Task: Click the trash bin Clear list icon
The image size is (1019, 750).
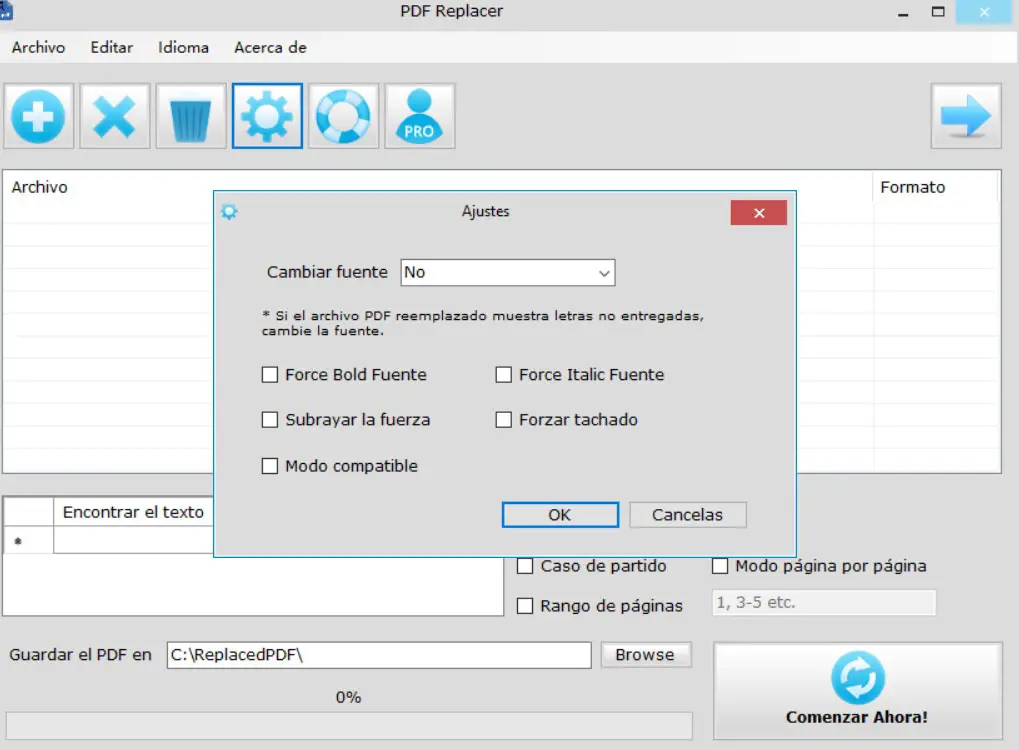Action: click(190, 116)
